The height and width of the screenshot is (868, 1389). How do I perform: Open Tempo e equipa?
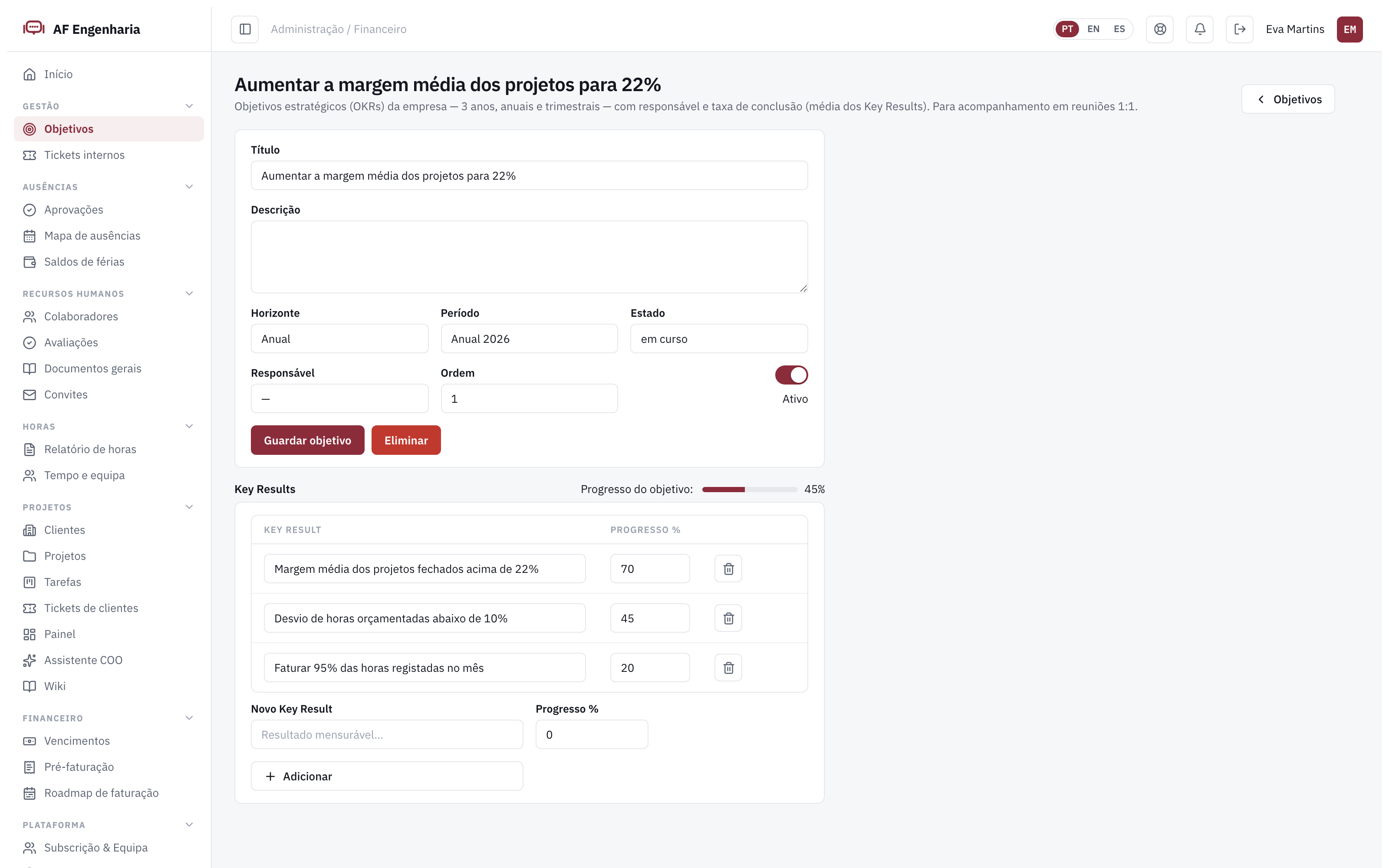(109, 475)
